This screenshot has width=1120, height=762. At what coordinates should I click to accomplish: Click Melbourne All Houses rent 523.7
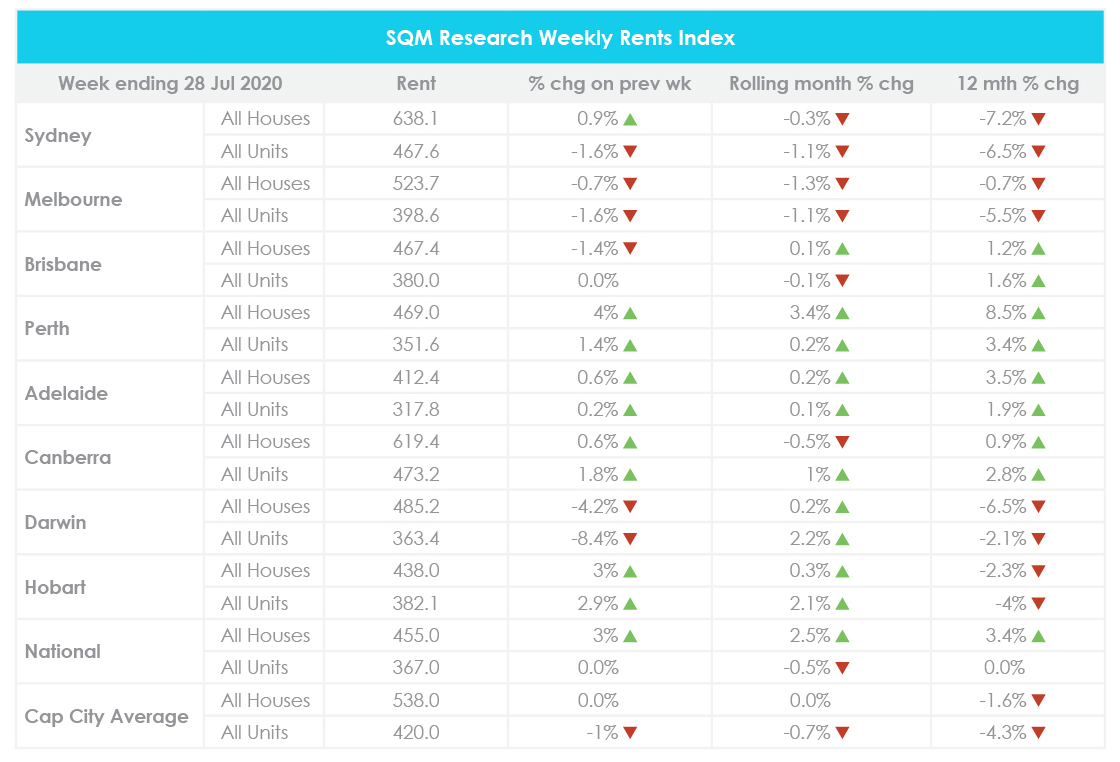416,184
